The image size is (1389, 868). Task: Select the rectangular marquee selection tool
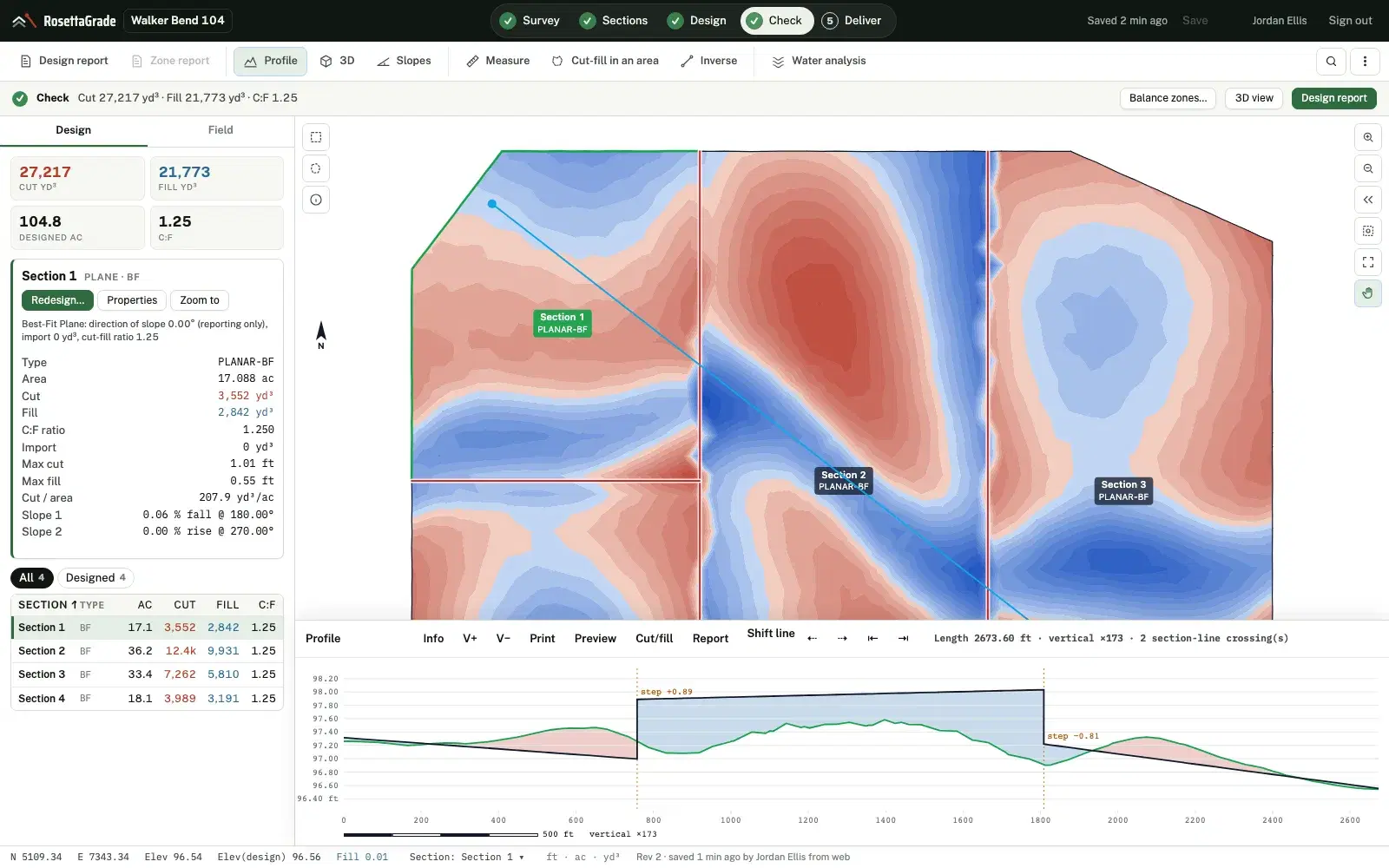(x=316, y=137)
